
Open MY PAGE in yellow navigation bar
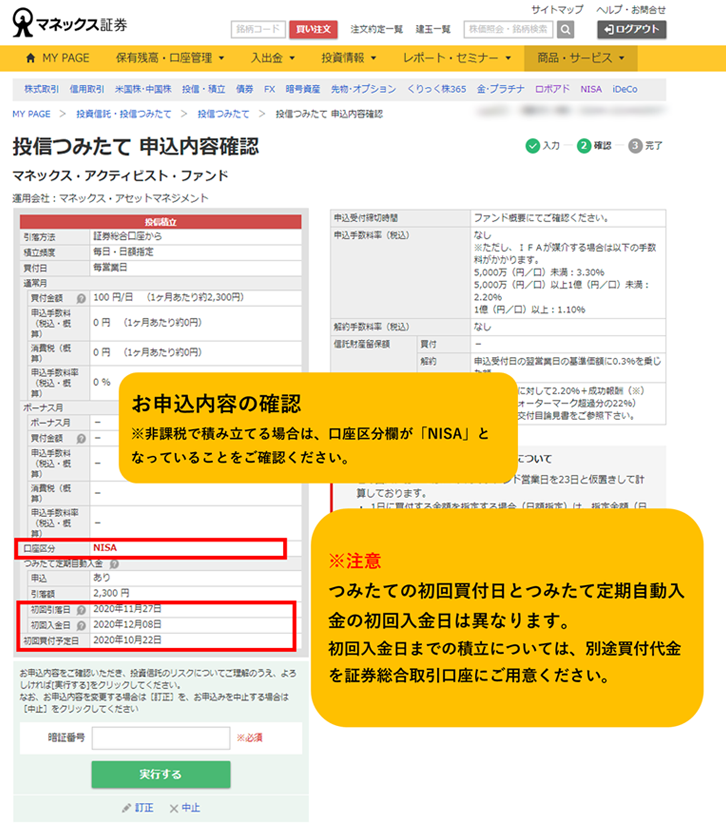coord(57,58)
